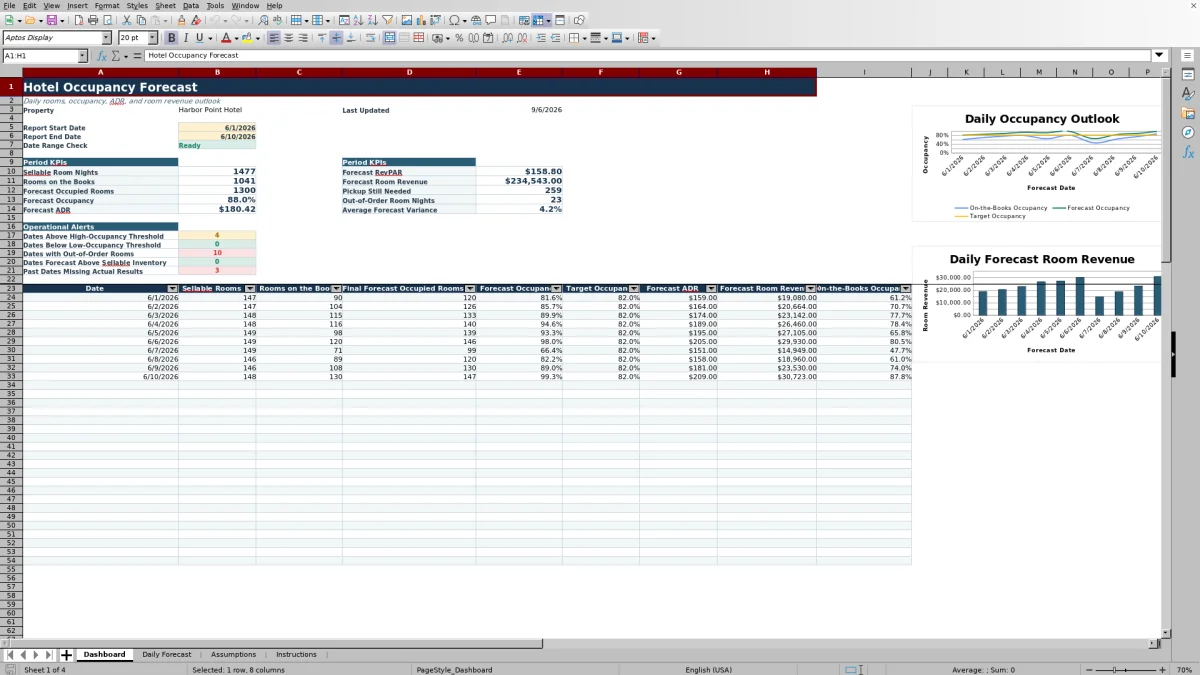Click the Background Color highlight swatch

245,38
